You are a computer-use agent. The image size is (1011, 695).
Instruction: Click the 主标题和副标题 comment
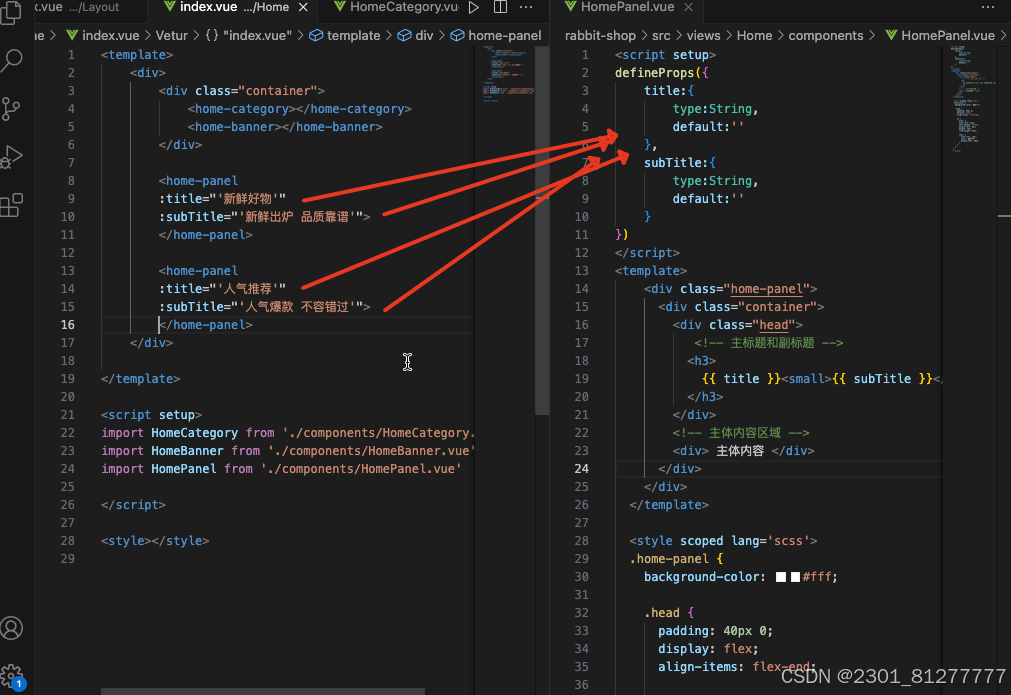[x=769, y=343]
